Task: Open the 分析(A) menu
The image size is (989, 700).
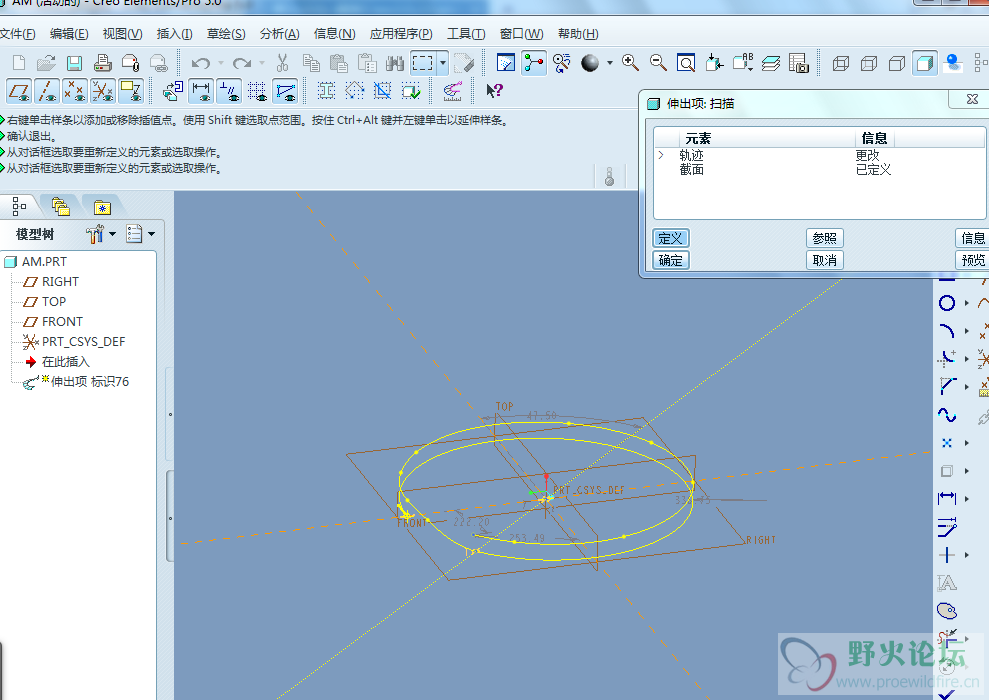Action: (x=279, y=33)
